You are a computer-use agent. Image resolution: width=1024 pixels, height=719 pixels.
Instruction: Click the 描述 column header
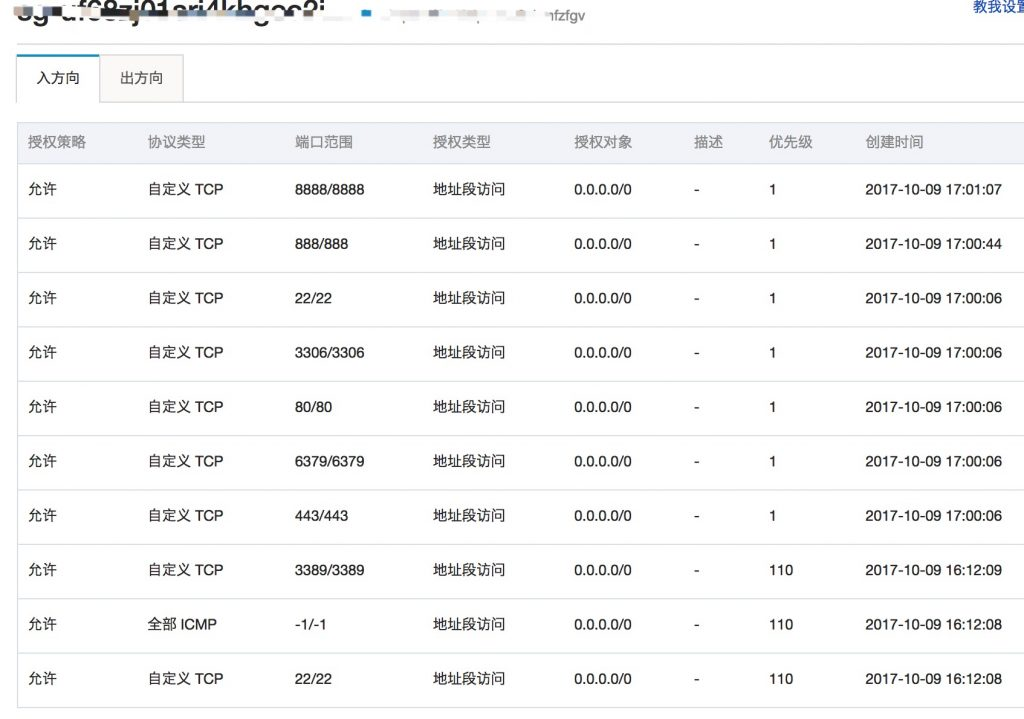[708, 142]
